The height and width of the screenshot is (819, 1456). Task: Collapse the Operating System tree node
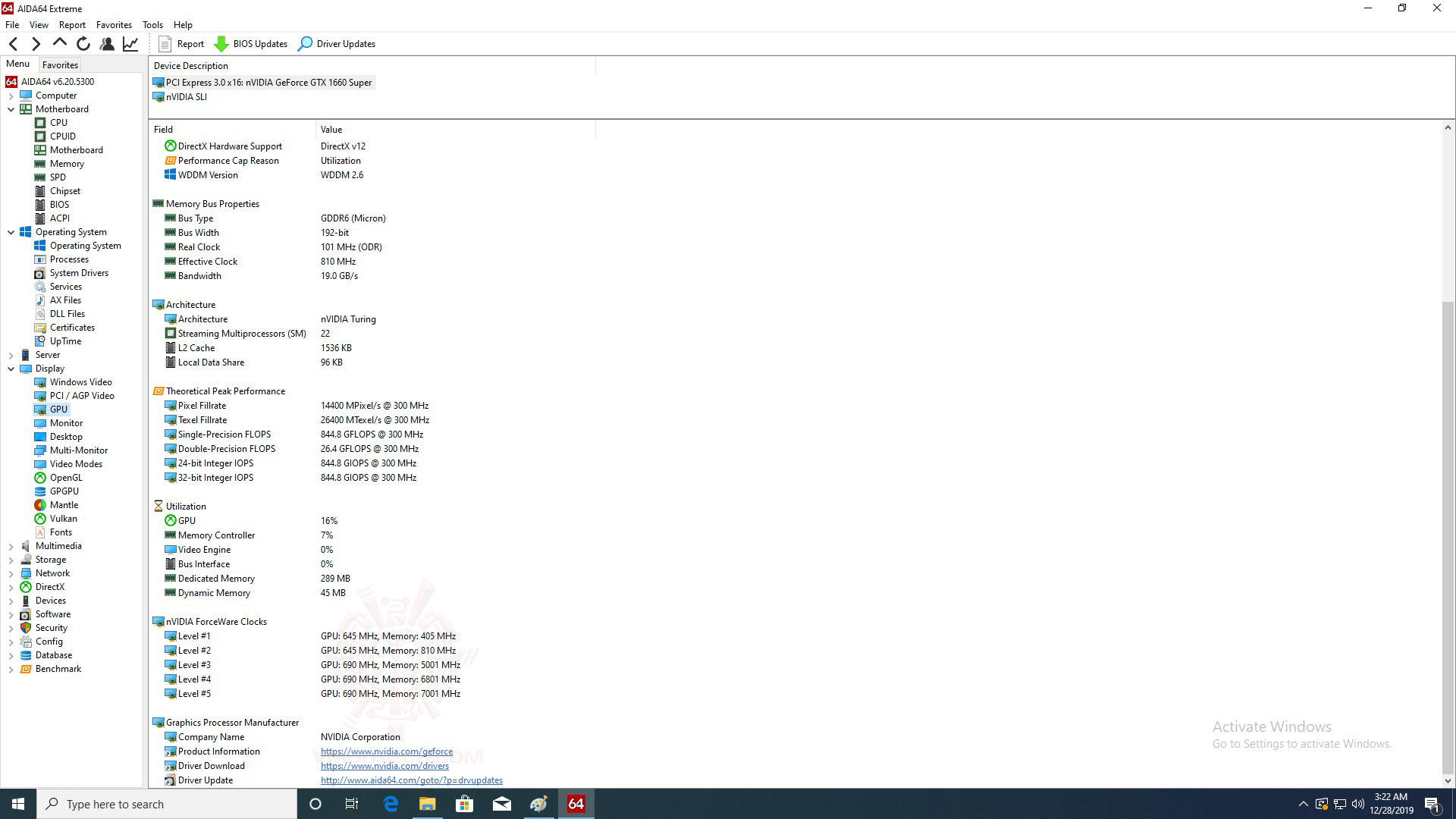11,232
